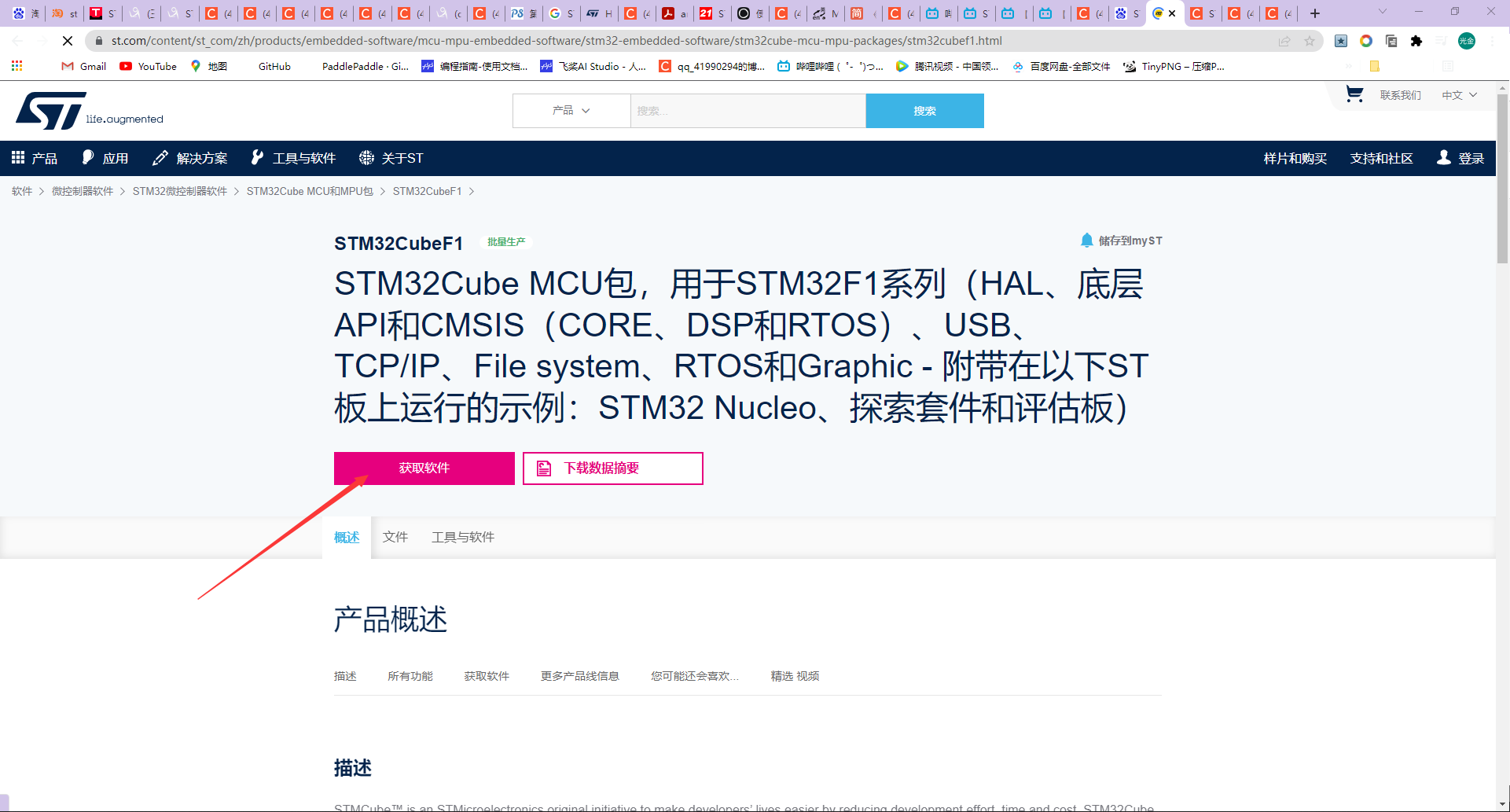
Task: Open the 编程指南-使用文档 bookmark
Action: click(475, 66)
